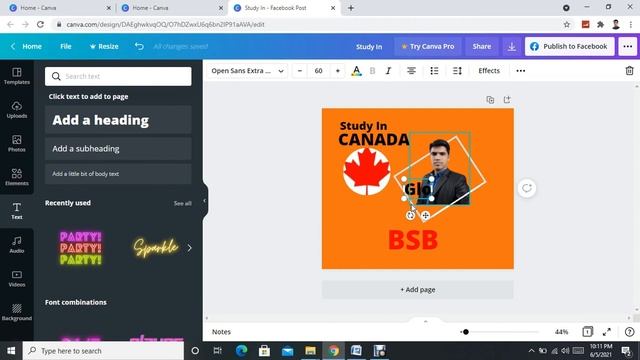
Task: Expand the notes panel arrow
Action: [x=425, y=321]
